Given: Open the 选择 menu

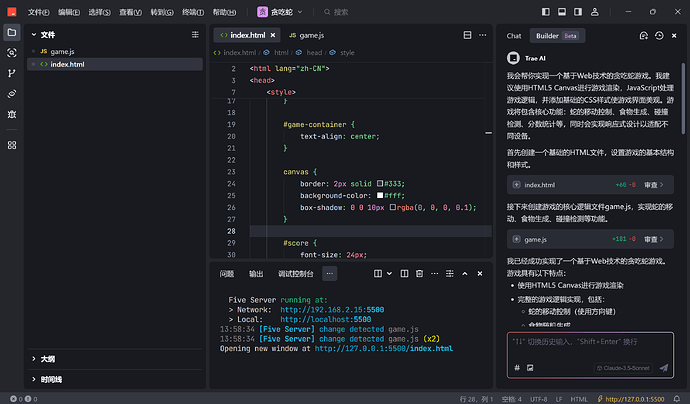Looking at the screenshot, I should click(99, 12).
